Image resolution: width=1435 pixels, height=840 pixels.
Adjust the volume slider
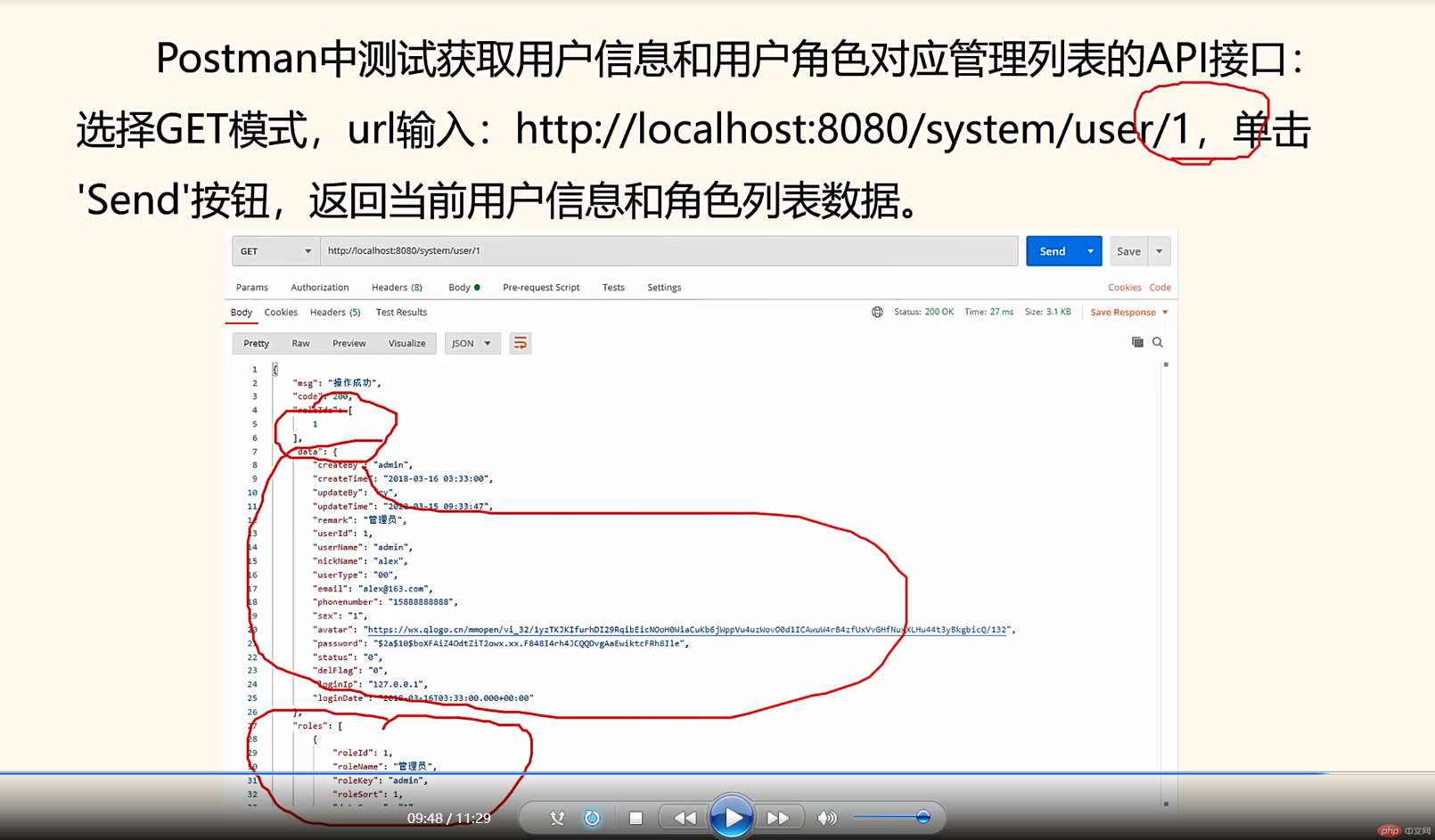tap(891, 817)
